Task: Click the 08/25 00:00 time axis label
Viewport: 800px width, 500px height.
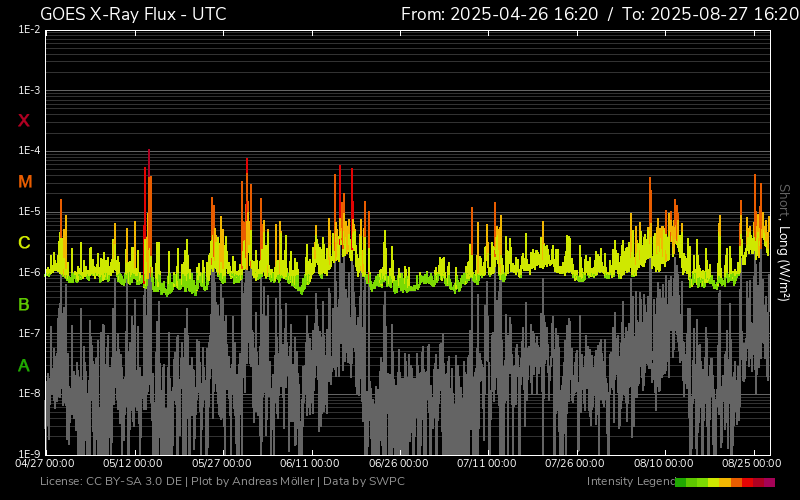Action: coord(751,464)
